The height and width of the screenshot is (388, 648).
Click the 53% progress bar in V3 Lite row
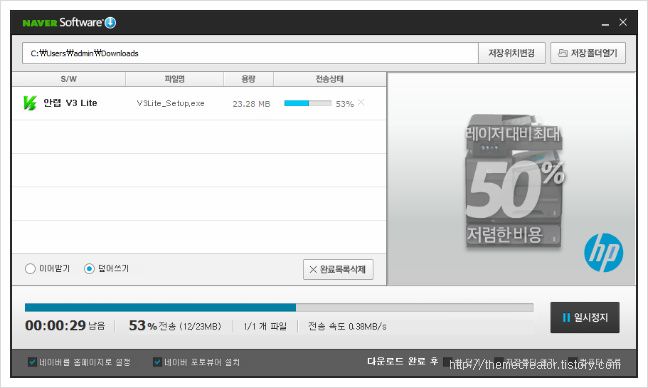coord(308,103)
